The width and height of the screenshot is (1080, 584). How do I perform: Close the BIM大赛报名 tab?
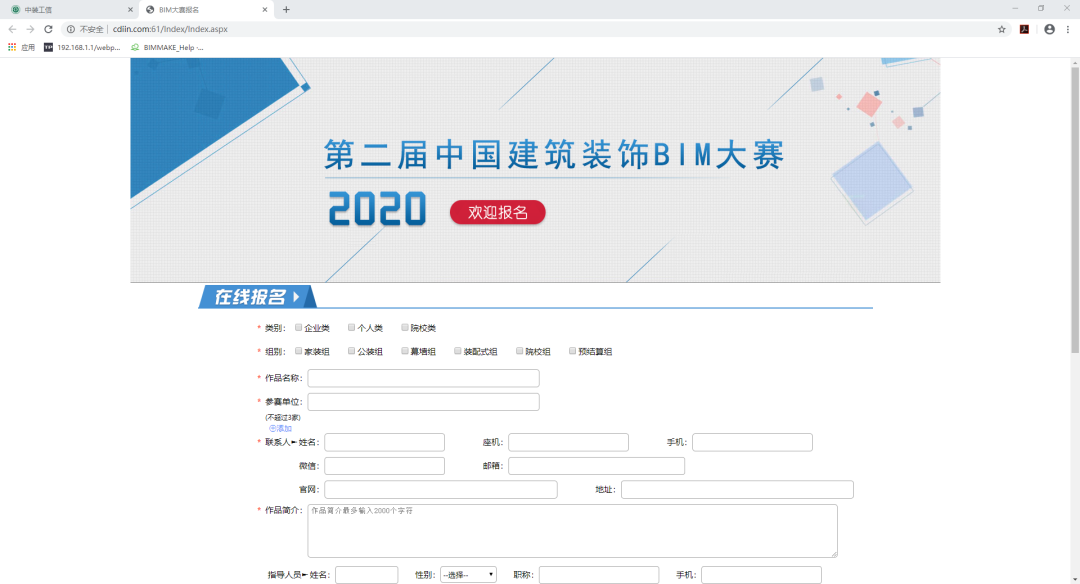coord(264,10)
